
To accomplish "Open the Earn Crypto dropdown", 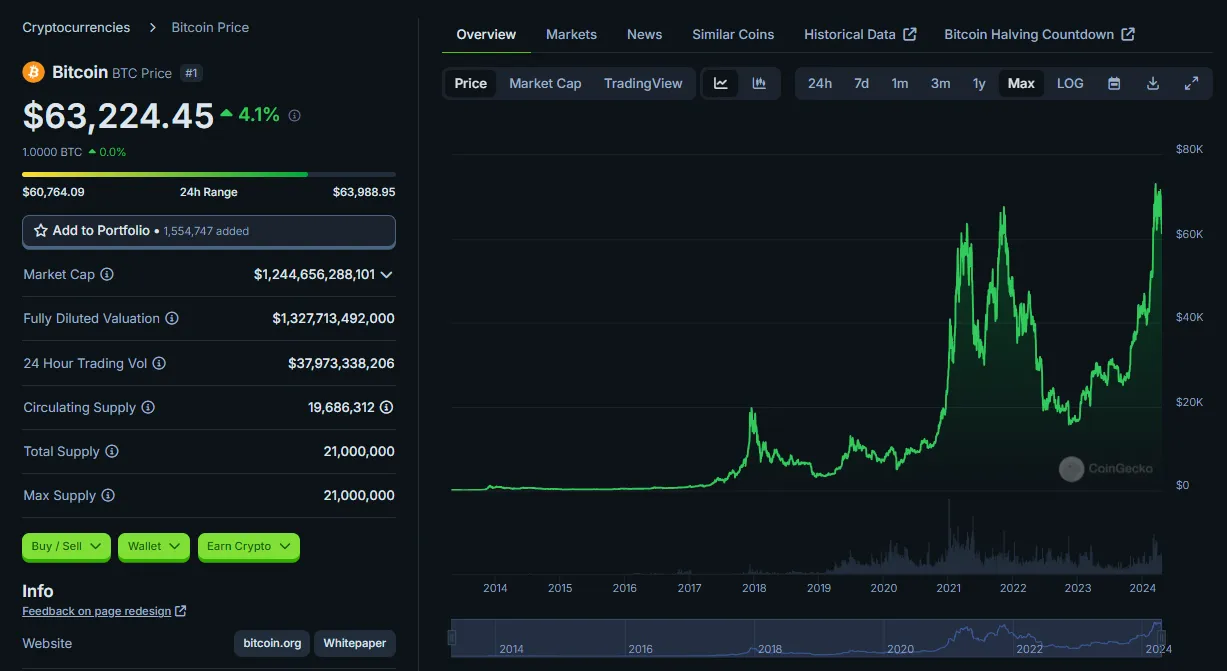I will (x=248, y=546).
